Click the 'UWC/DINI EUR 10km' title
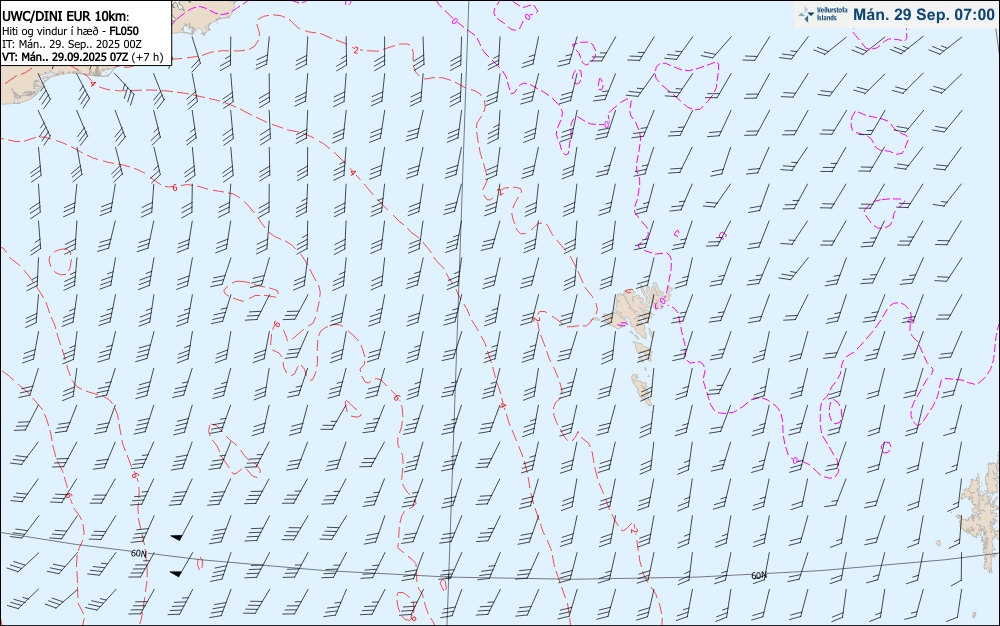 coord(65,17)
